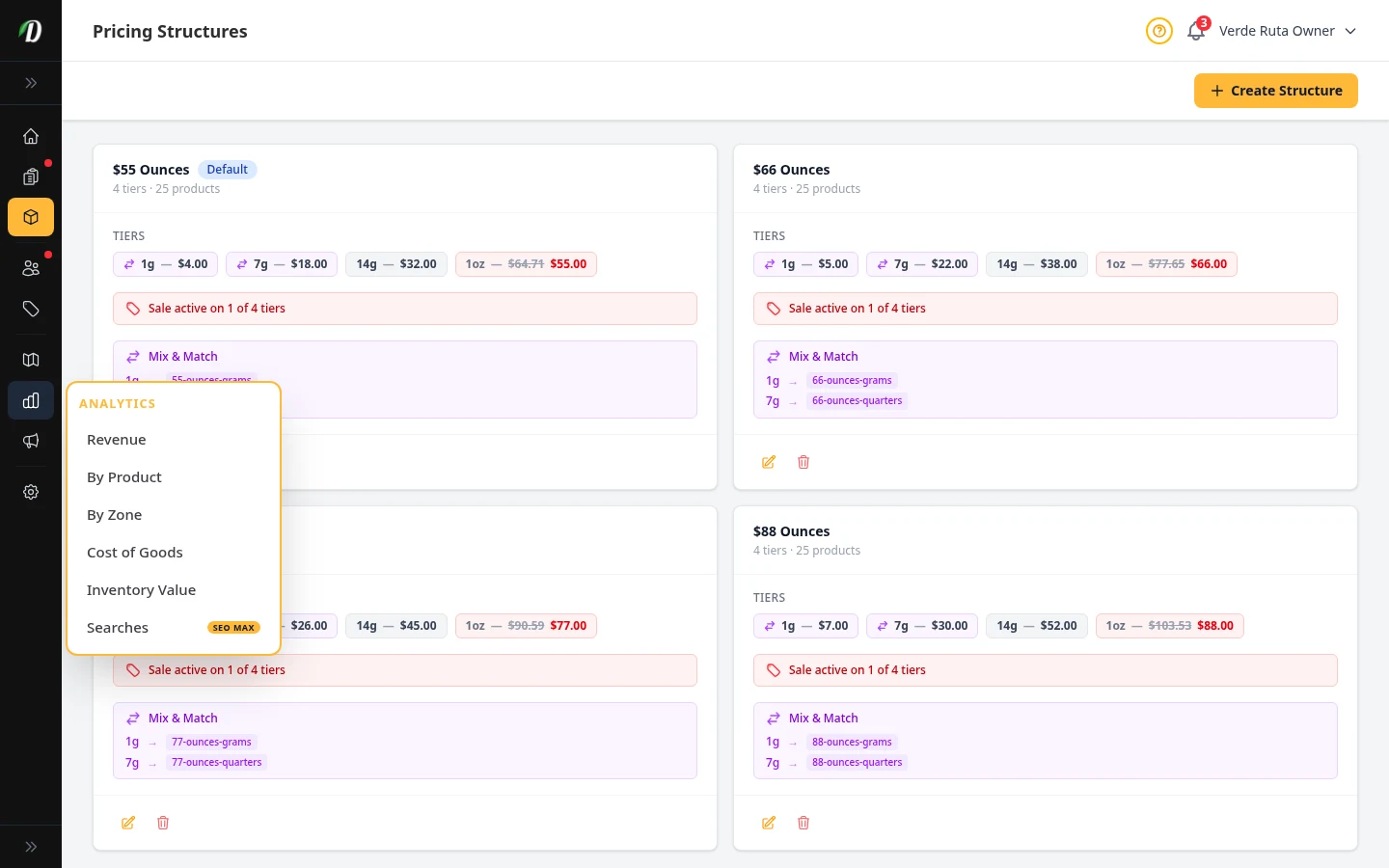Image resolution: width=1389 pixels, height=868 pixels.
Task: Delete the $66 Ounces structure with trash icon
Action: click(803, 462)
